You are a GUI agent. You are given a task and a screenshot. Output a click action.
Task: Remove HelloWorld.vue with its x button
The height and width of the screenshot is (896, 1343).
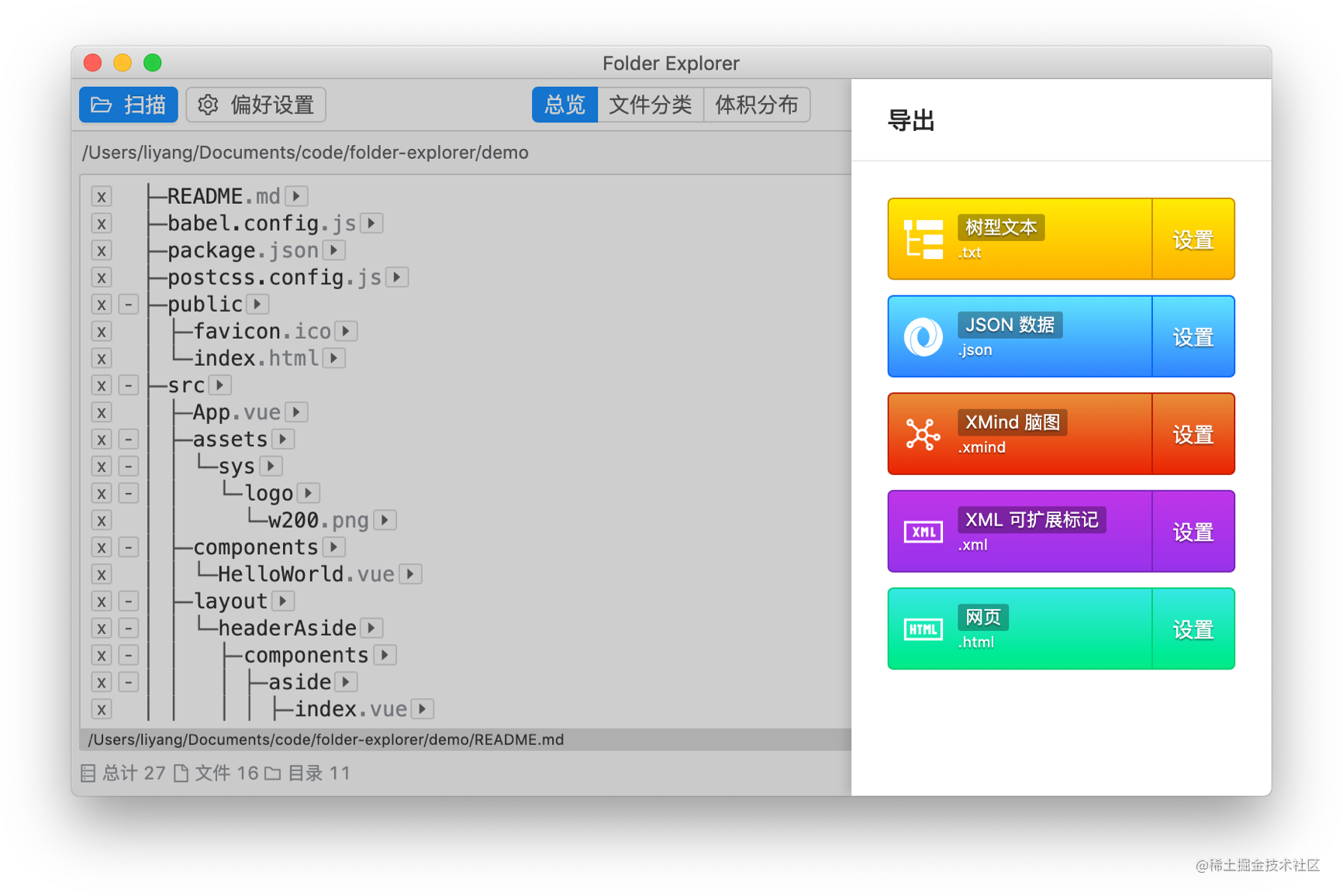102,575
